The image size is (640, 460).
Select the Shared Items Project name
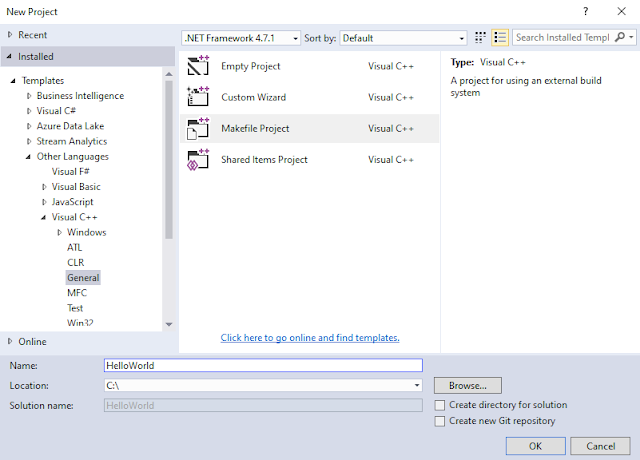tap(264, 160)
